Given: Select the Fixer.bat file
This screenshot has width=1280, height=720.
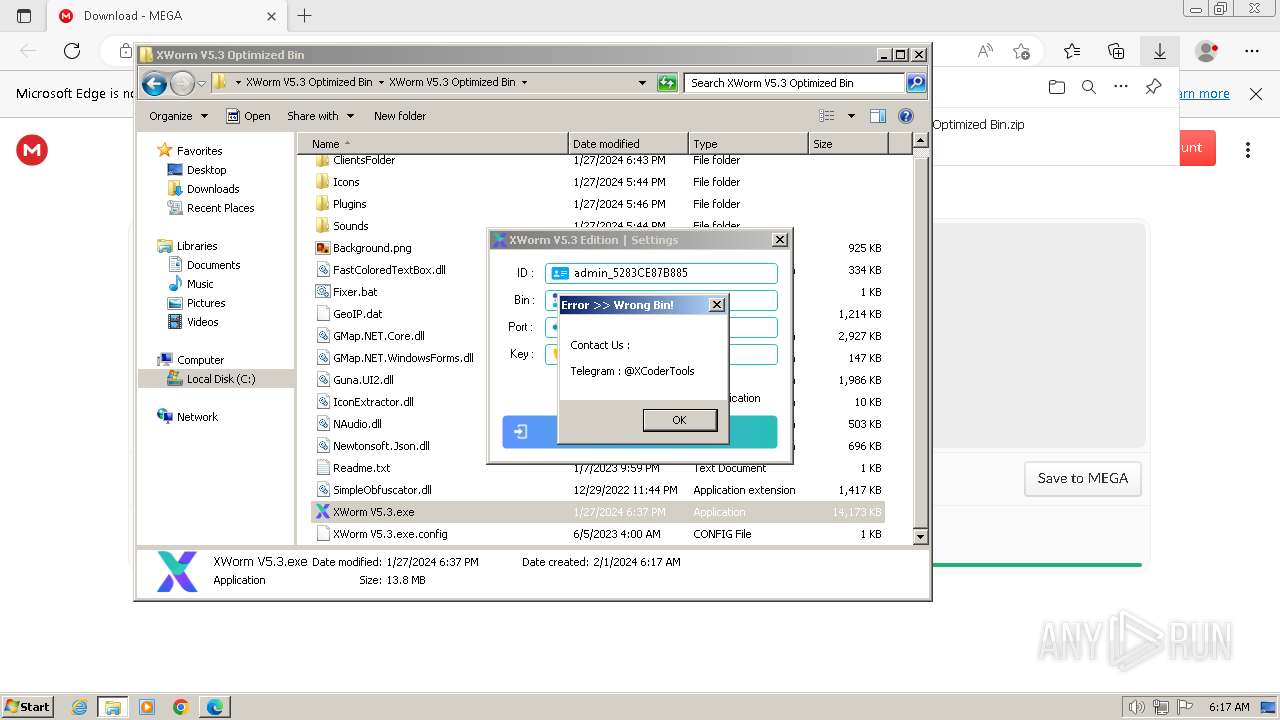Looking at the screenshot, I should (x=355, y=292).
